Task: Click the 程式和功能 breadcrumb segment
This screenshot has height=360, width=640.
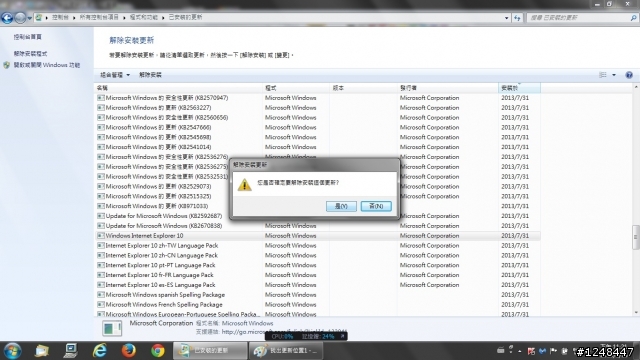Action: (144, 18)
